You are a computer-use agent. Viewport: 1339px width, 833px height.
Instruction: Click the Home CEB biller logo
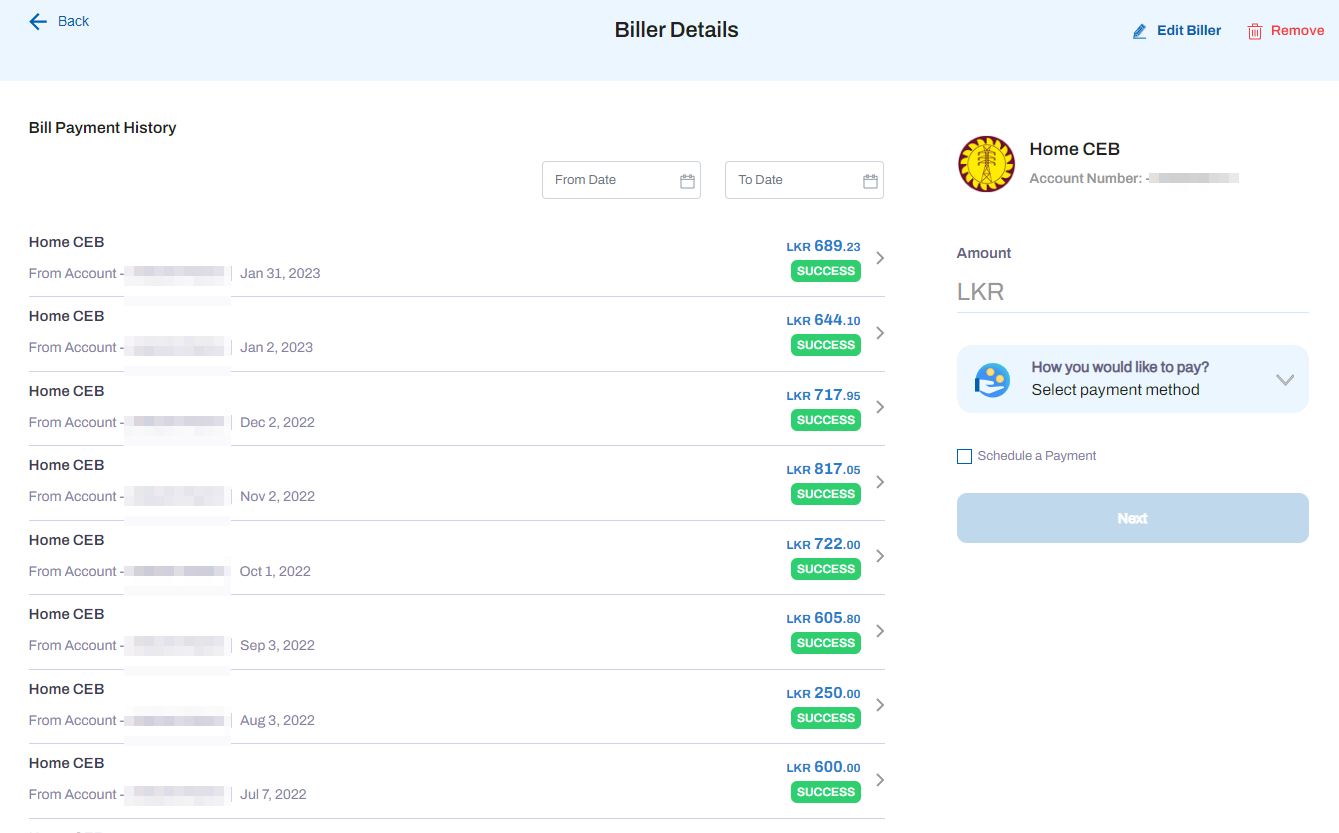click(986, 164)
